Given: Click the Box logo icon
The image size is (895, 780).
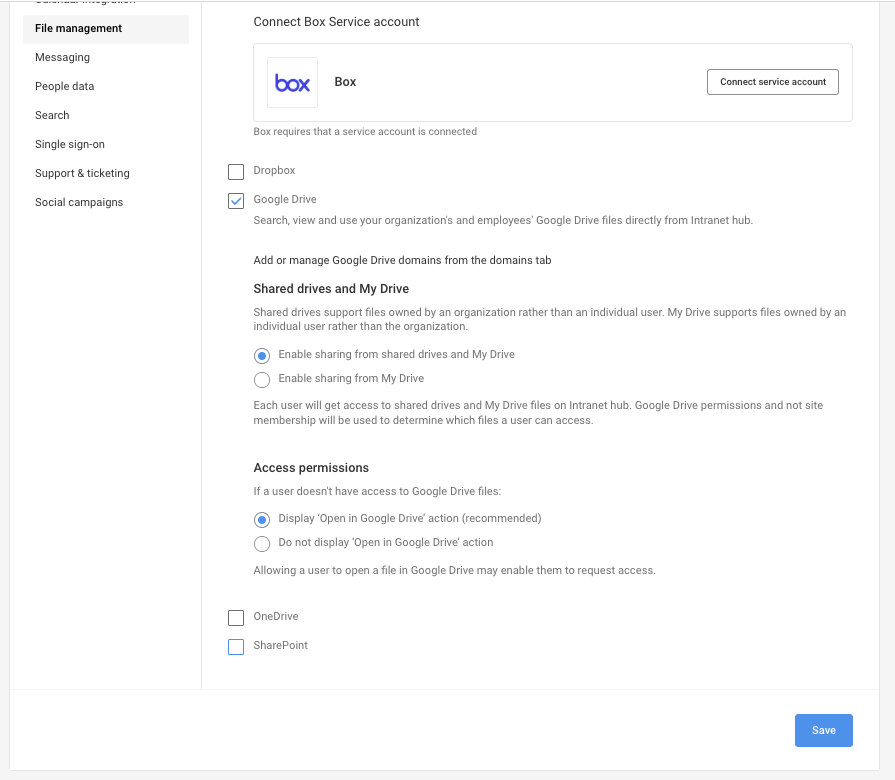Looking at the screenshot, I should point(292,81).
